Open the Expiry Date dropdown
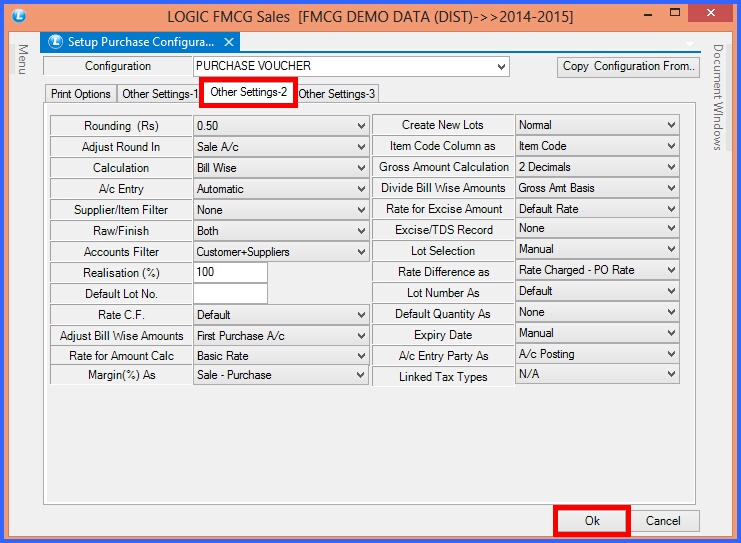The image size is (741, 543). [x=597, y=333]
